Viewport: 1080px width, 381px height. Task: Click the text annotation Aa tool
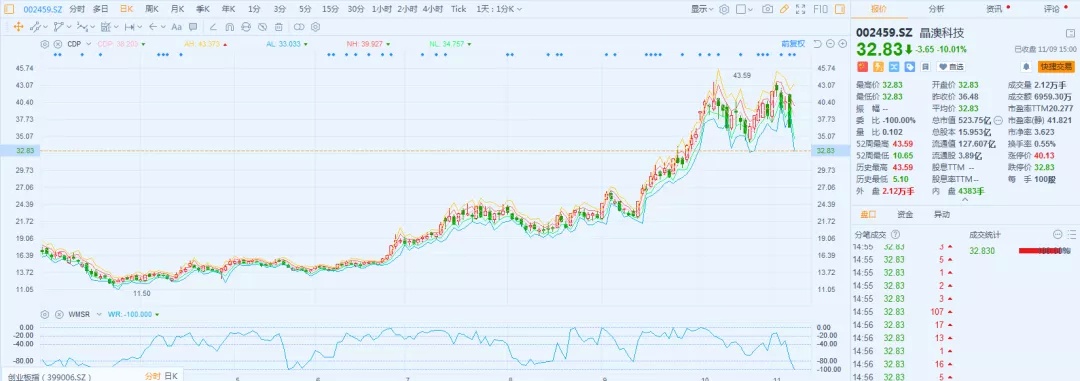176,26
